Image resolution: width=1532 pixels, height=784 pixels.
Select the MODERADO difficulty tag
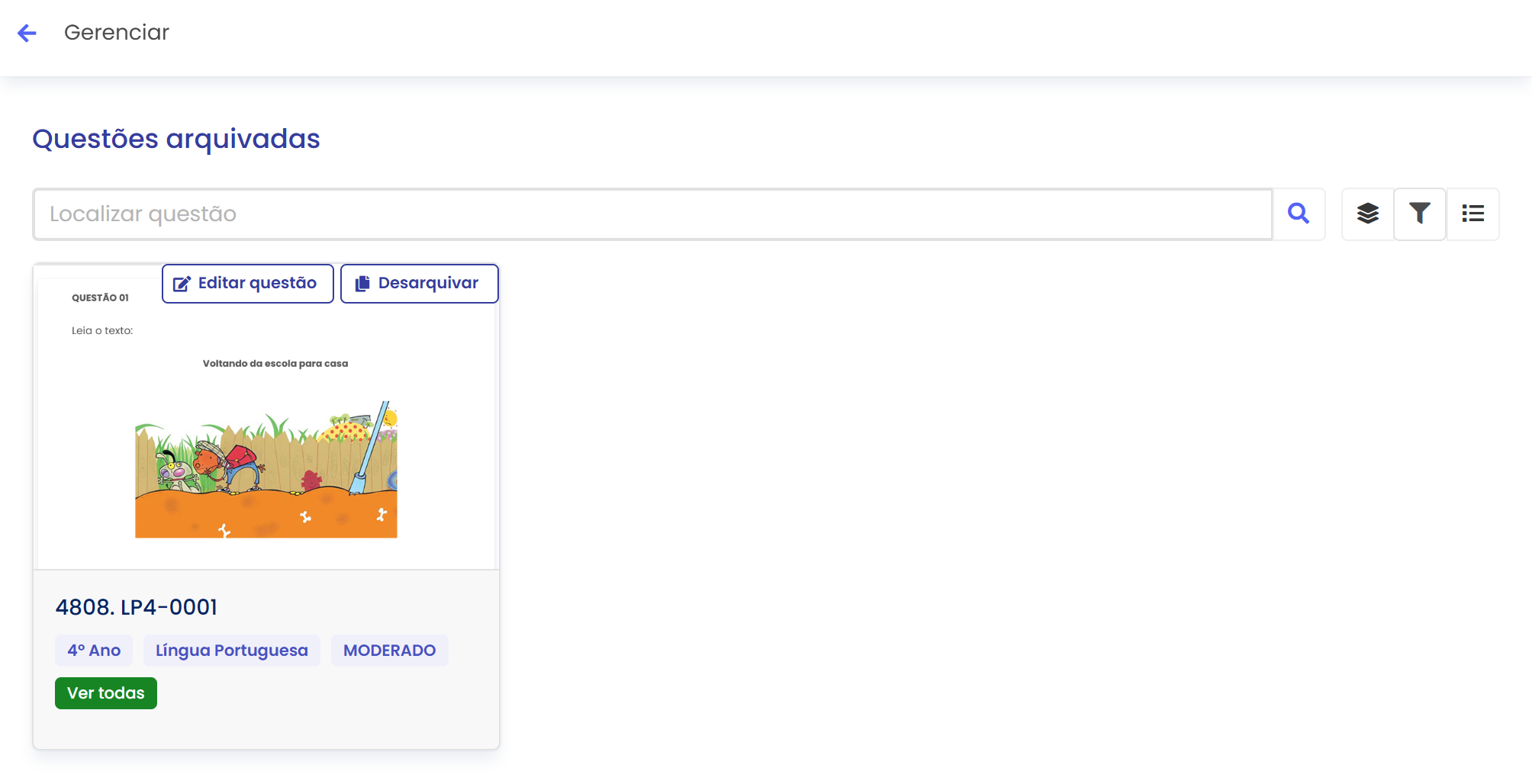[x=390, y=651]
